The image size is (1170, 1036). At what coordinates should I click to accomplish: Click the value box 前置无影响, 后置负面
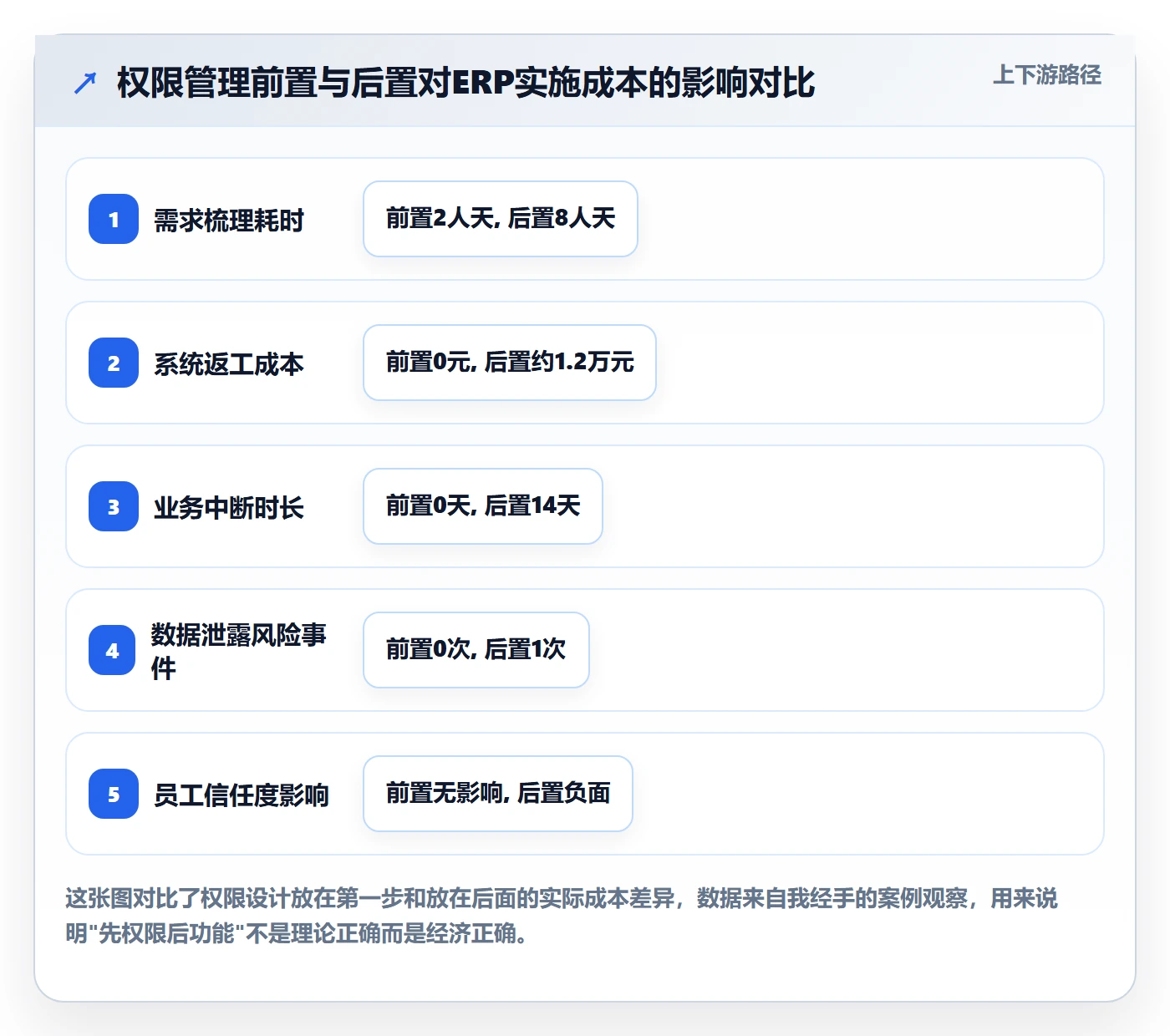tap(498, 794)
